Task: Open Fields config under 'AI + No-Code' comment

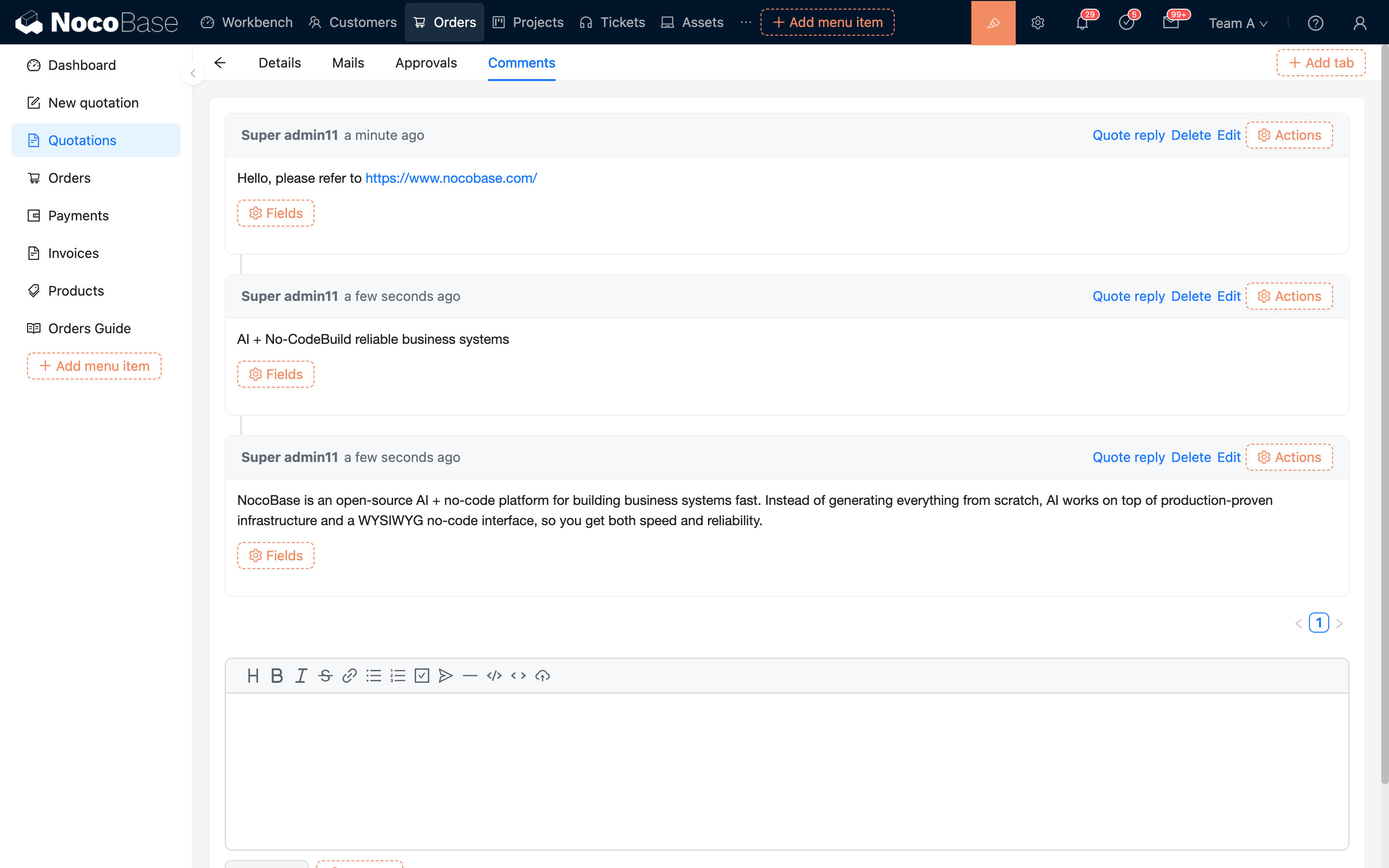Action: click(275, 374)
